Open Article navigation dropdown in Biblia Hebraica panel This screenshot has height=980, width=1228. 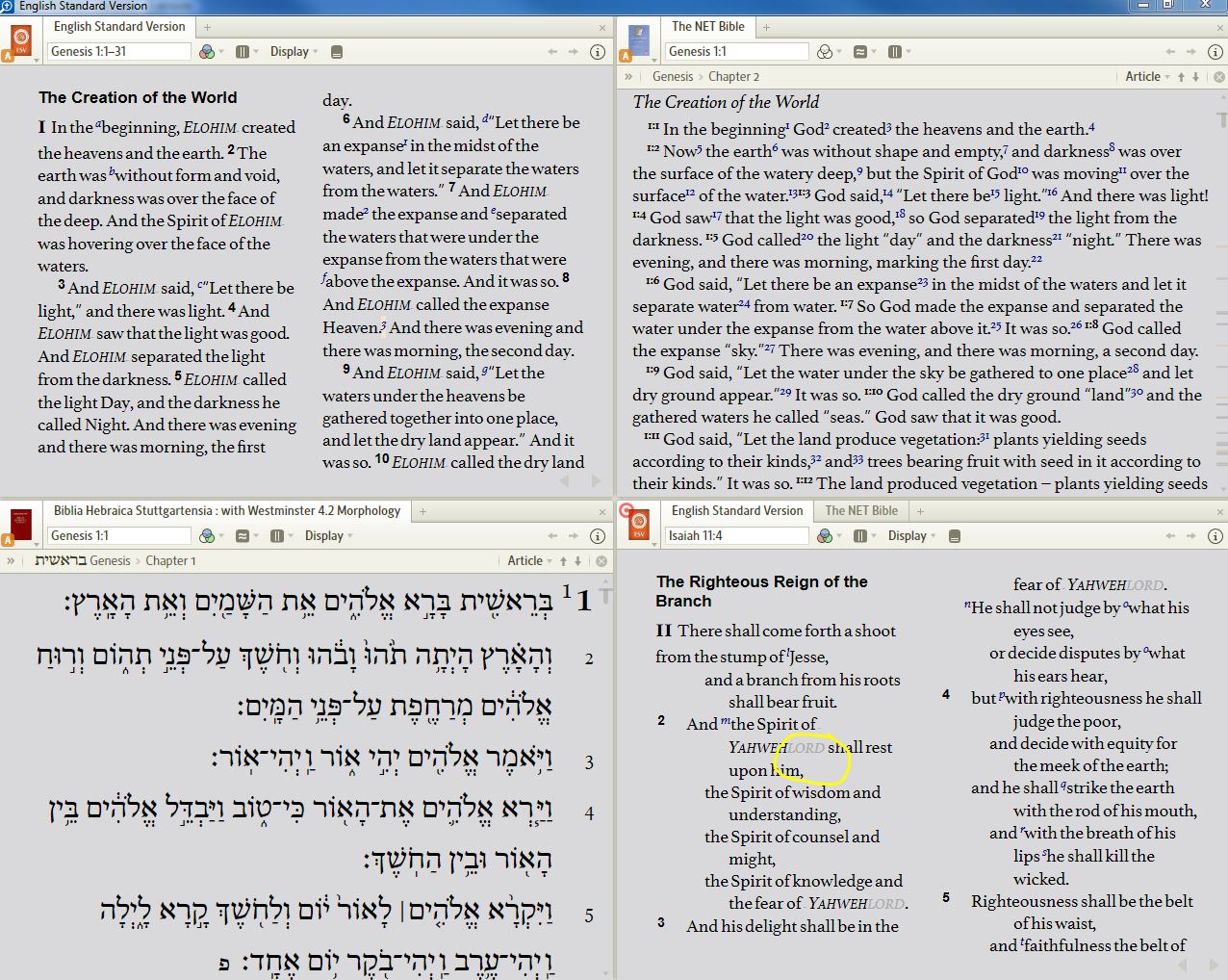click(x=530, y=561)
